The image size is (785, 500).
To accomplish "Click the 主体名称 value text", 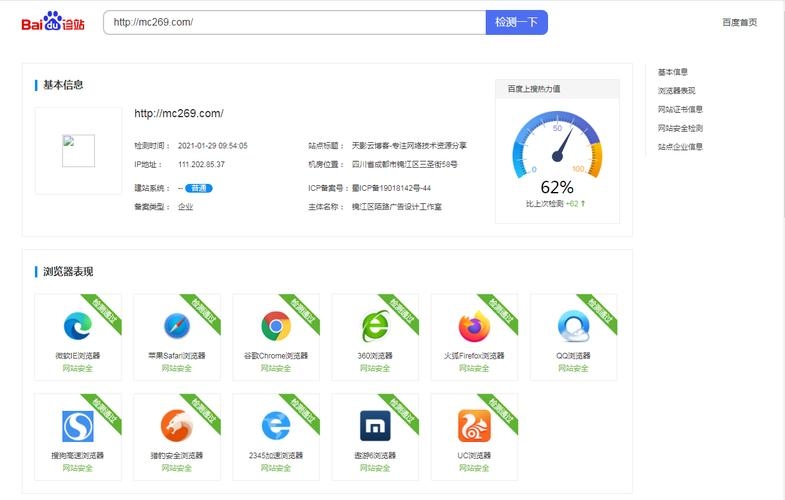I will tap(397, 207).
